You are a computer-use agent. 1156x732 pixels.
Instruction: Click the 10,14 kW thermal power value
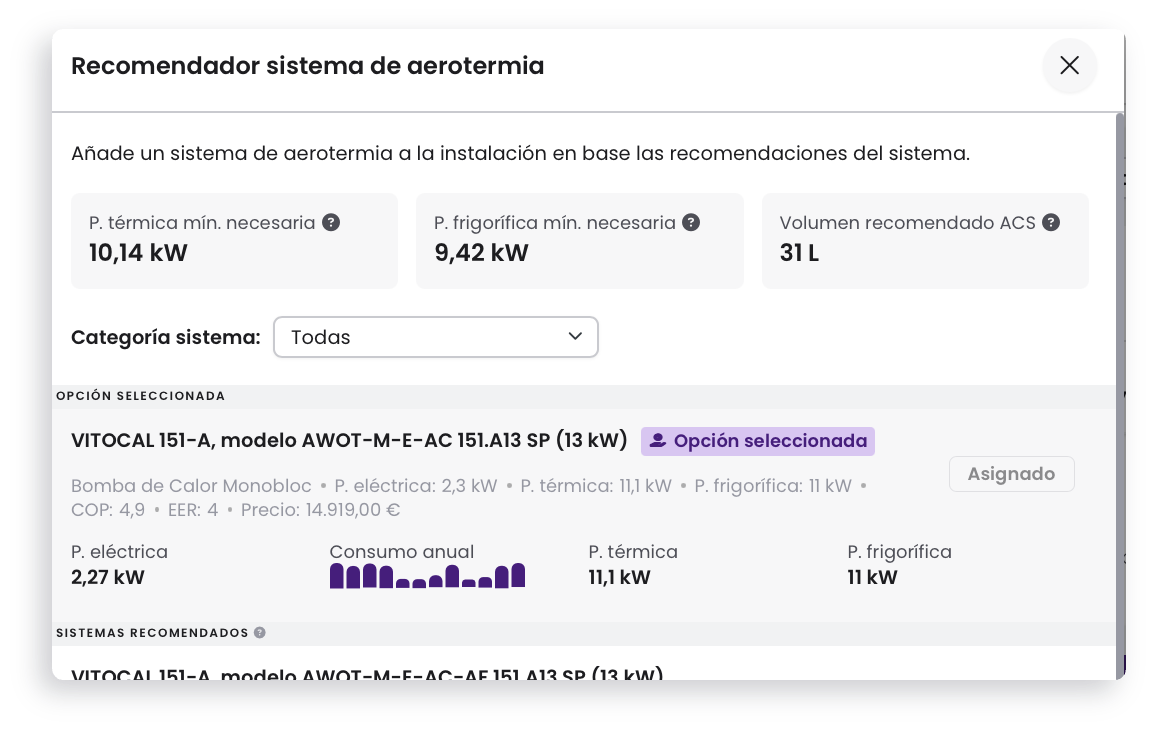(x=138, y=253)
